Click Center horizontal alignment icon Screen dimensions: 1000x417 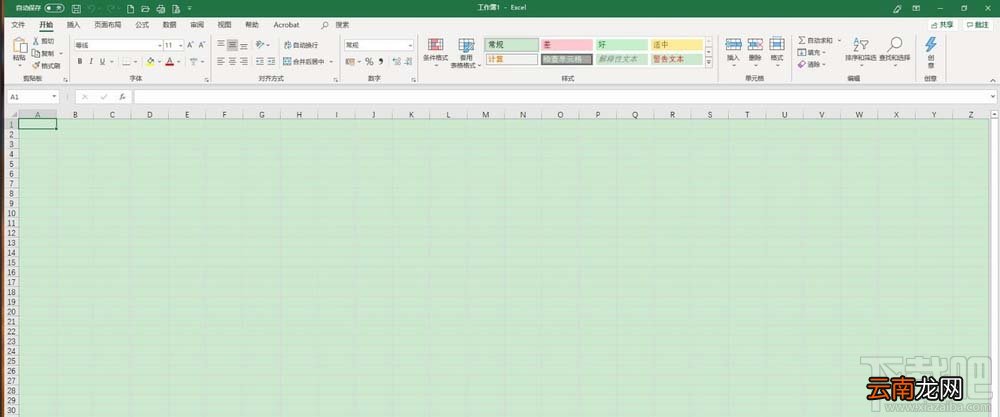pos(233,62)
